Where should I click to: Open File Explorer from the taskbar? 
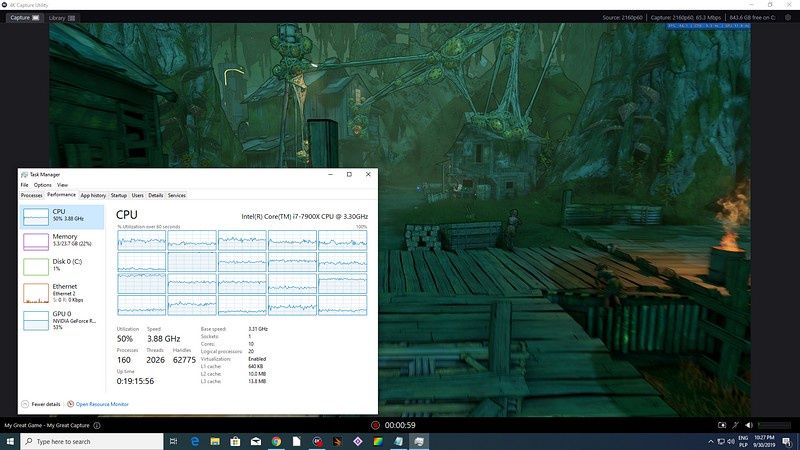point(215,441)
